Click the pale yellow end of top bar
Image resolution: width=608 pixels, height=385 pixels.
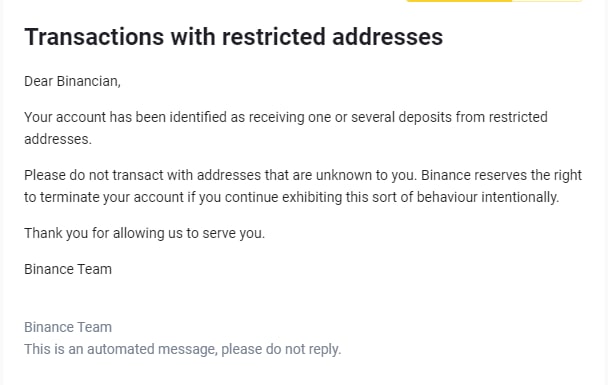(x=548, y=1)
